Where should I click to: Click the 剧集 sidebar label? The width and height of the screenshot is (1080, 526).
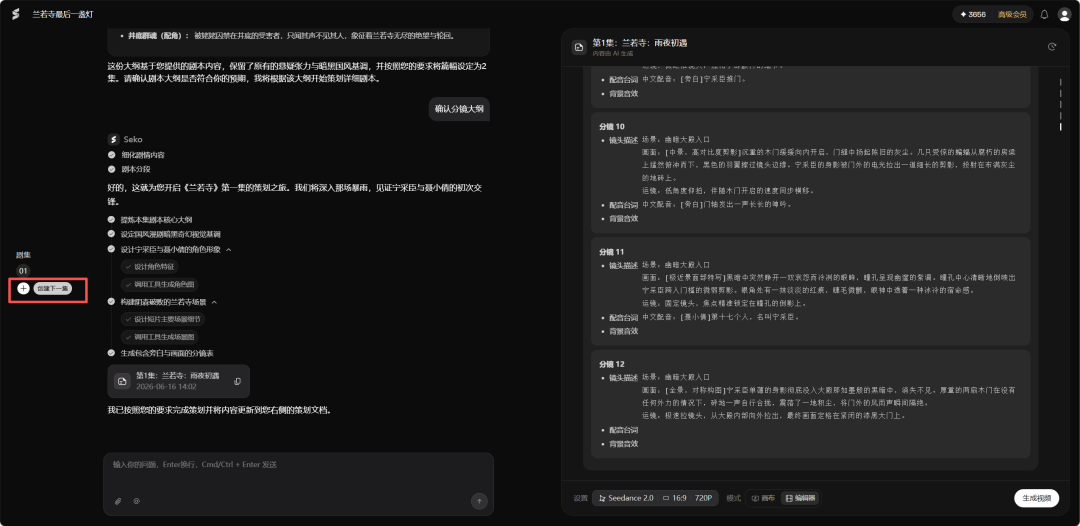coord(23,255)
